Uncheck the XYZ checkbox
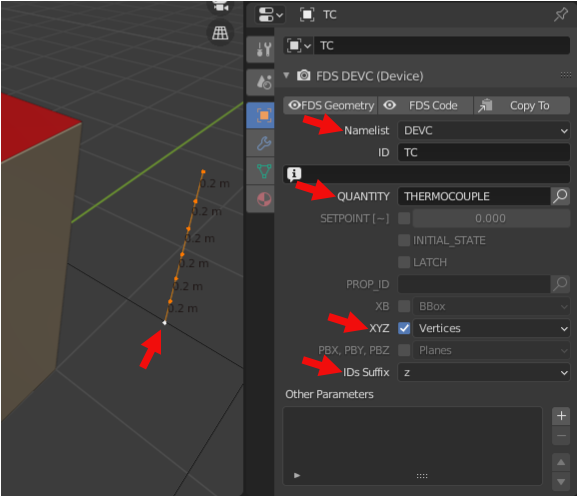This screenshot has width=577, height=496. [x=404, y=328]
